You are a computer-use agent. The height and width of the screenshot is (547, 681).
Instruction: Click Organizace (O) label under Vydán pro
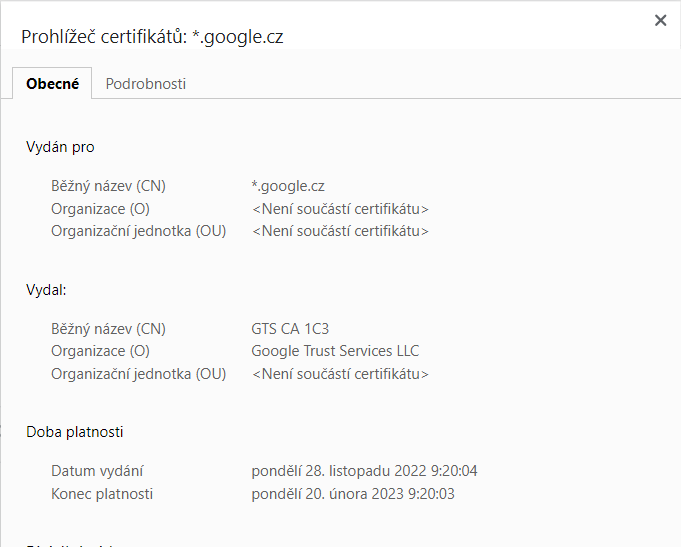[x=100, y=209]
